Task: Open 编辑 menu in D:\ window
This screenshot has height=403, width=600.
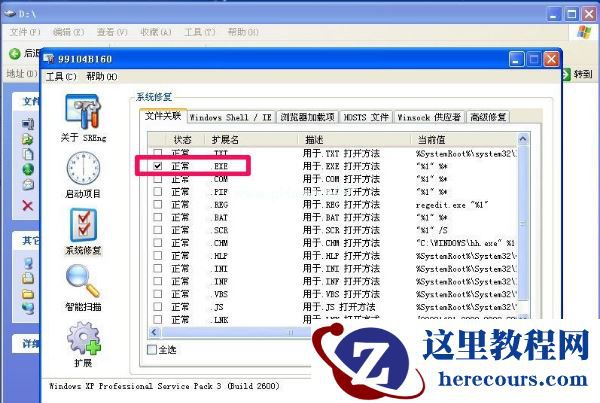Action: [68, 32]
